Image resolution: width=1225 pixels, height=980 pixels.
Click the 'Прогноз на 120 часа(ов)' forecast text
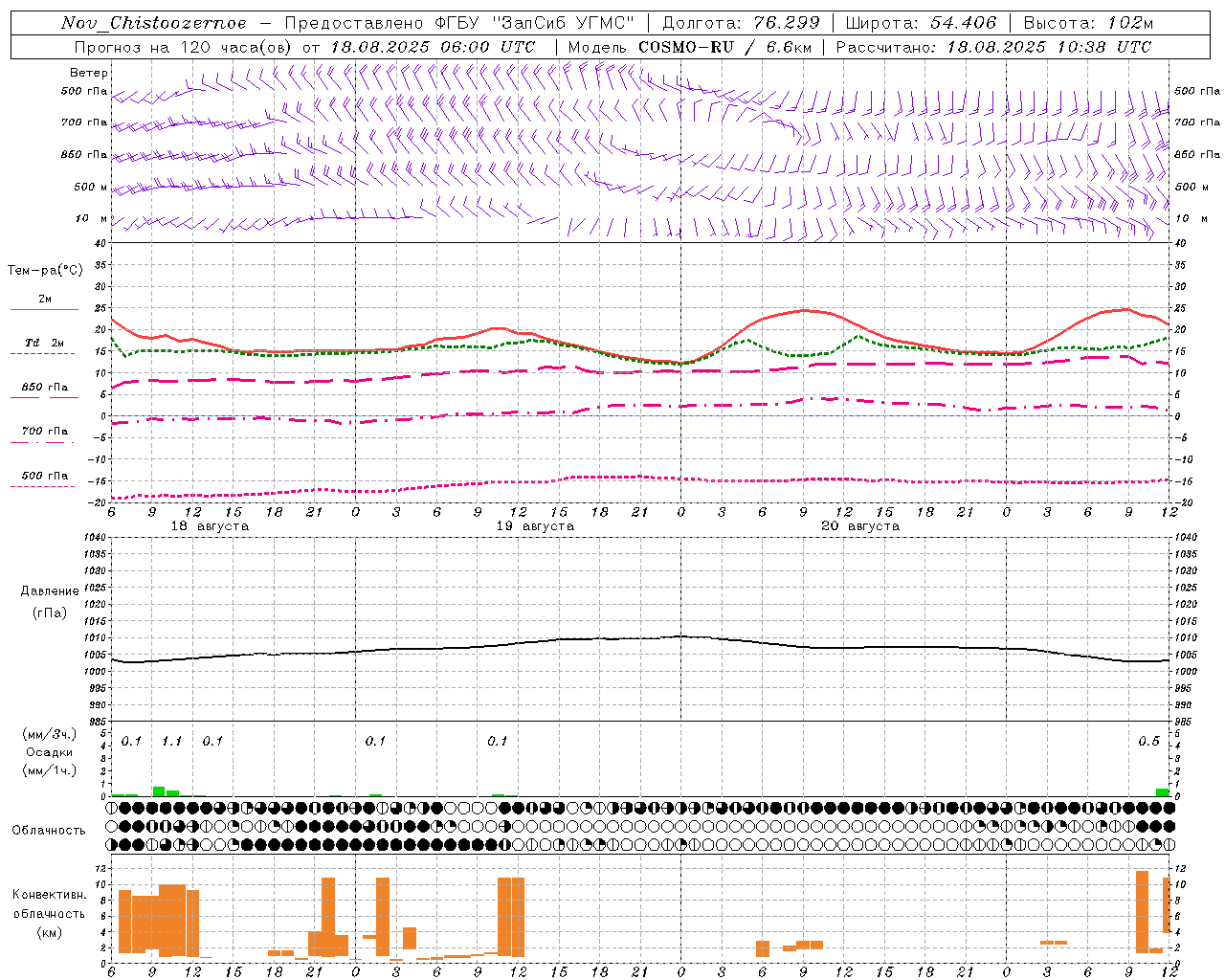pyautogui.click(x=184, y=47)
